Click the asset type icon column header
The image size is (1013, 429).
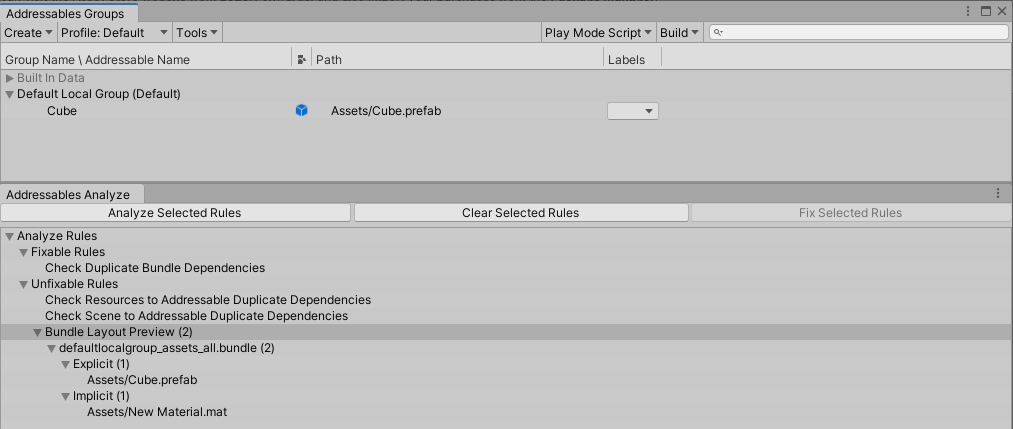302,60
